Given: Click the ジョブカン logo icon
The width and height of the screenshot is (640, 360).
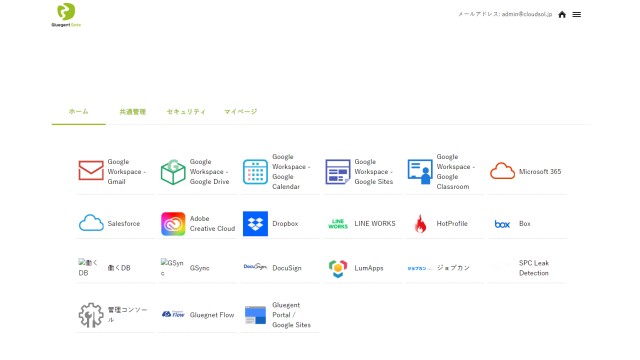Looking at the screenshot, I should (x=420, y=268).
